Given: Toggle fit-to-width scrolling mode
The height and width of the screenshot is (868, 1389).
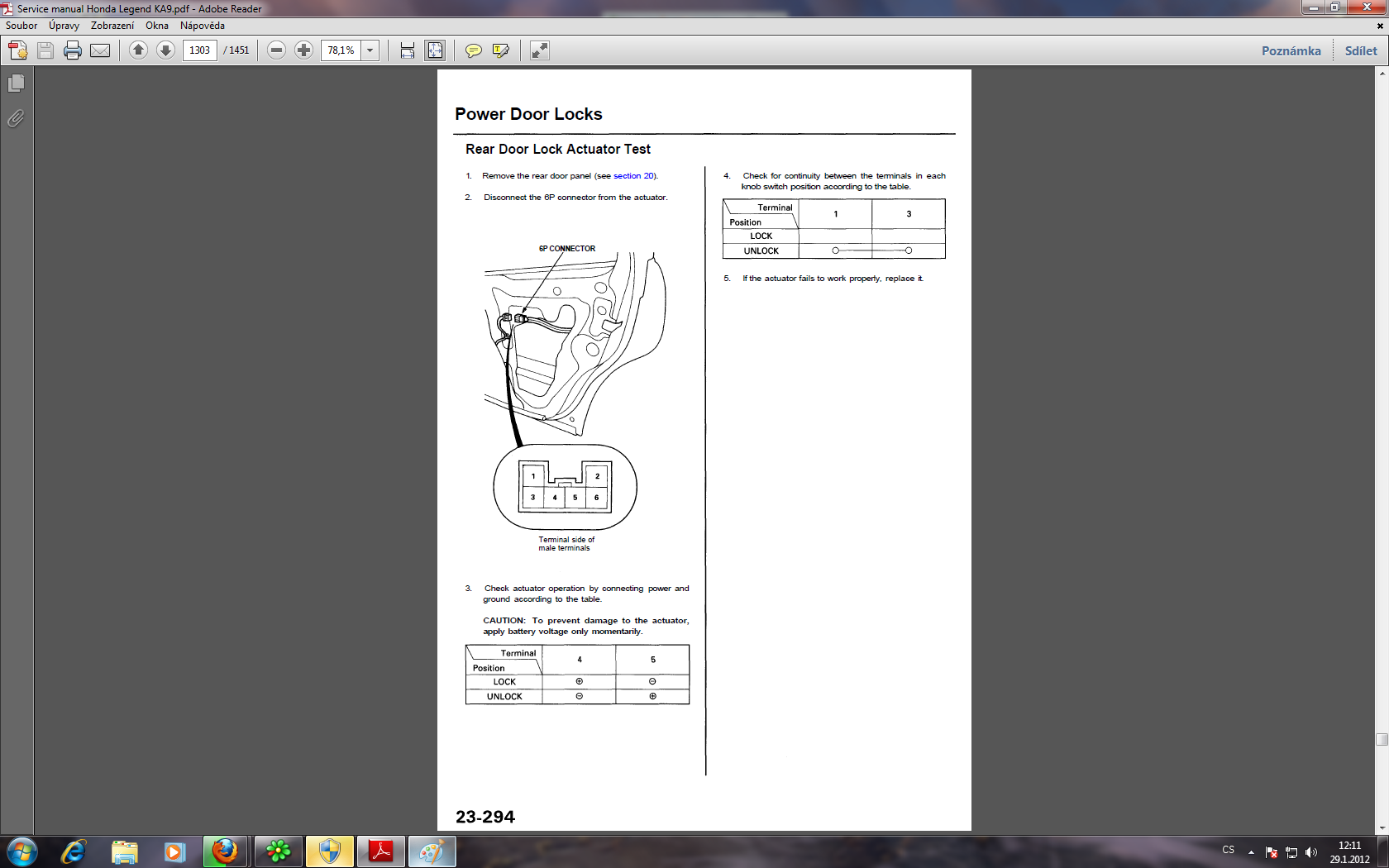Looking at the screenshot, I should pos(408,50).
